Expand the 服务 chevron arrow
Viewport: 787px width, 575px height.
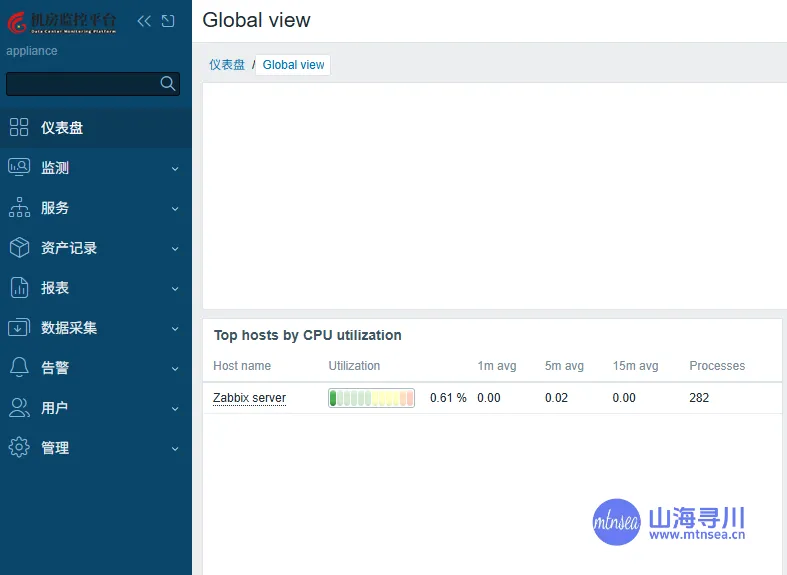click(x=175, y=209)
